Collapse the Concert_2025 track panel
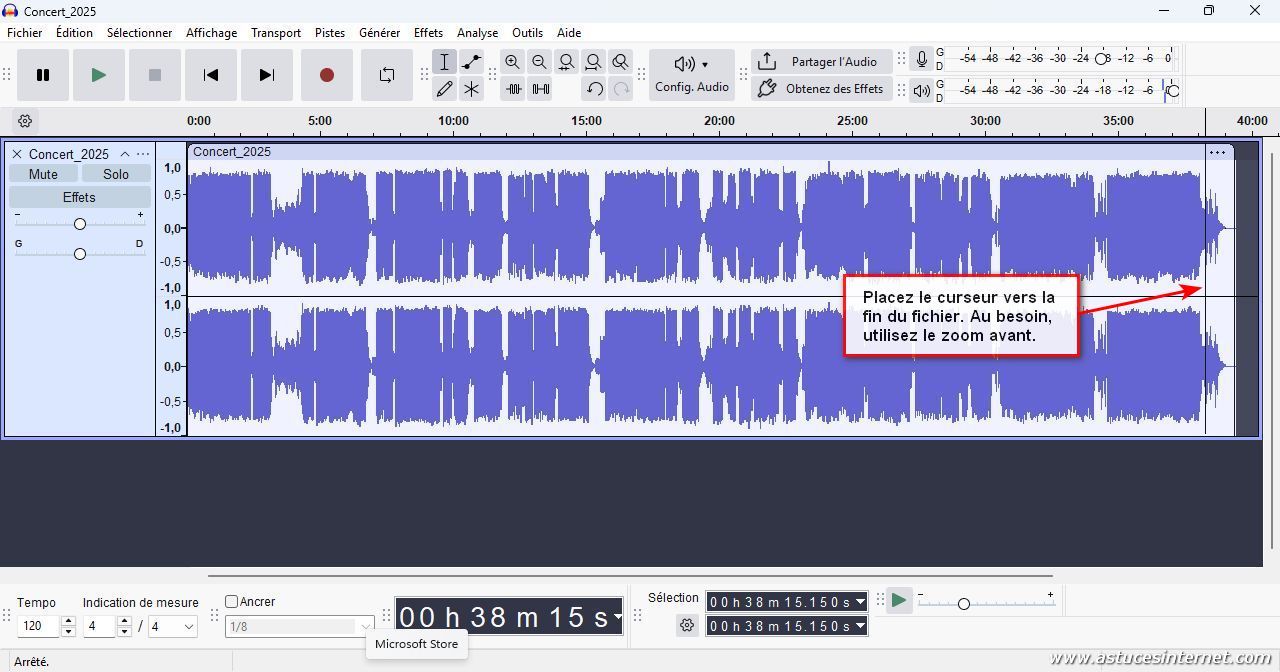Image resolution: width=1280 pixels, height=672 pixels. tap(125, 154)
